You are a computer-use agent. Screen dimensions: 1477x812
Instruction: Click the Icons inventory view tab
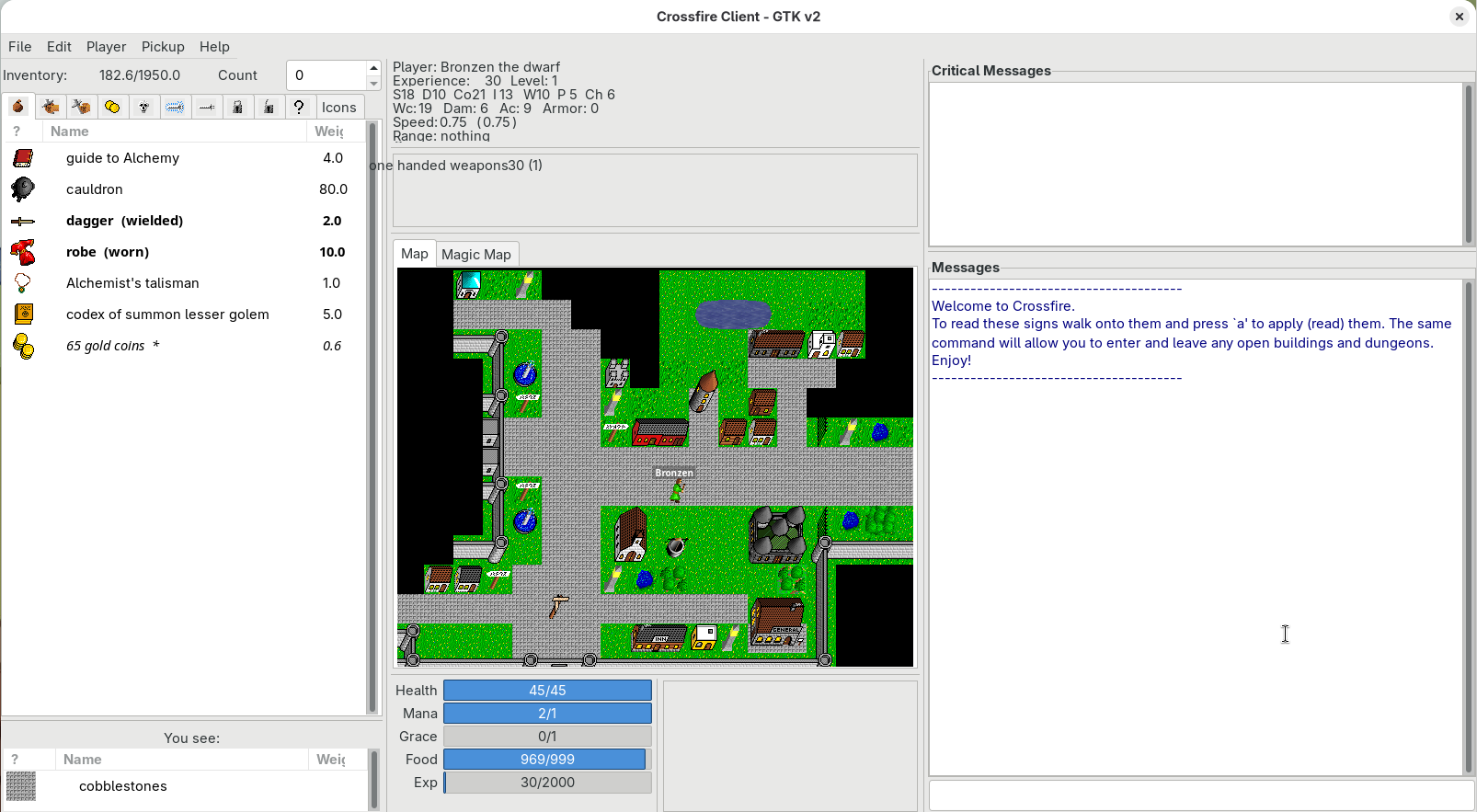tap(339, 108)
